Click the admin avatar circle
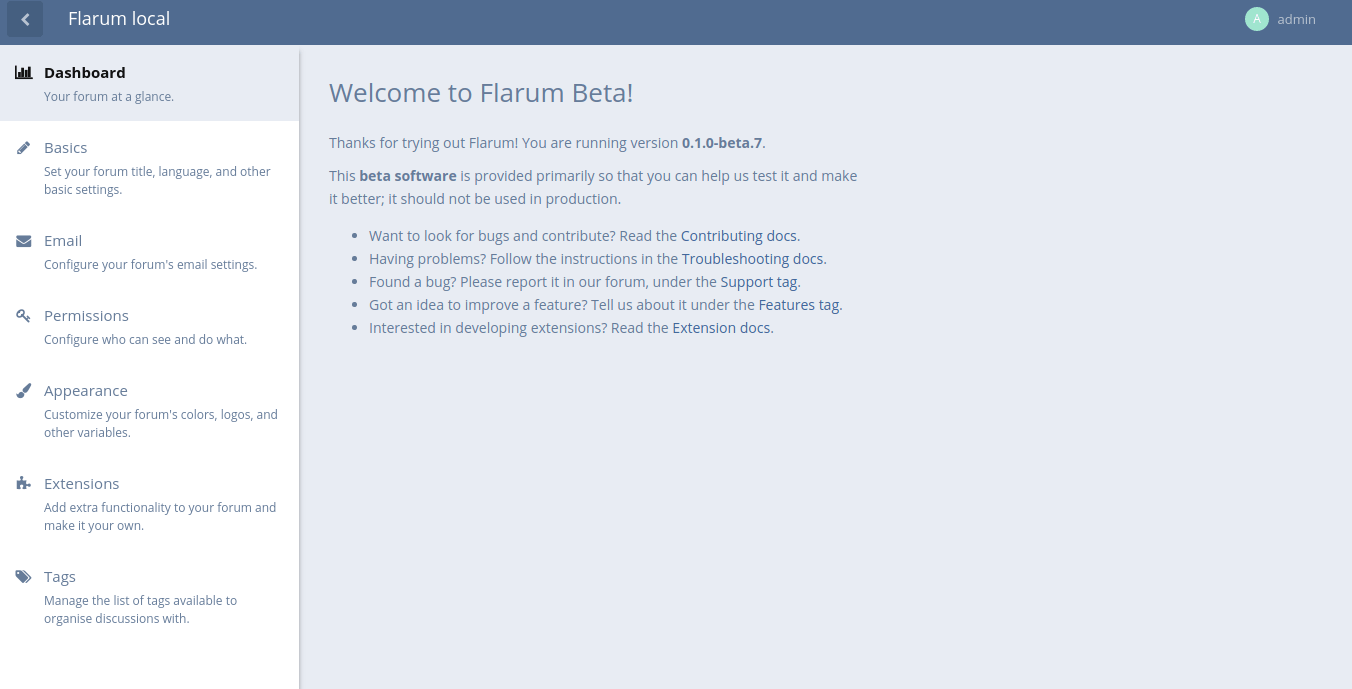1352x689 pixels. pyautogui.click(x=1257, y=19)
